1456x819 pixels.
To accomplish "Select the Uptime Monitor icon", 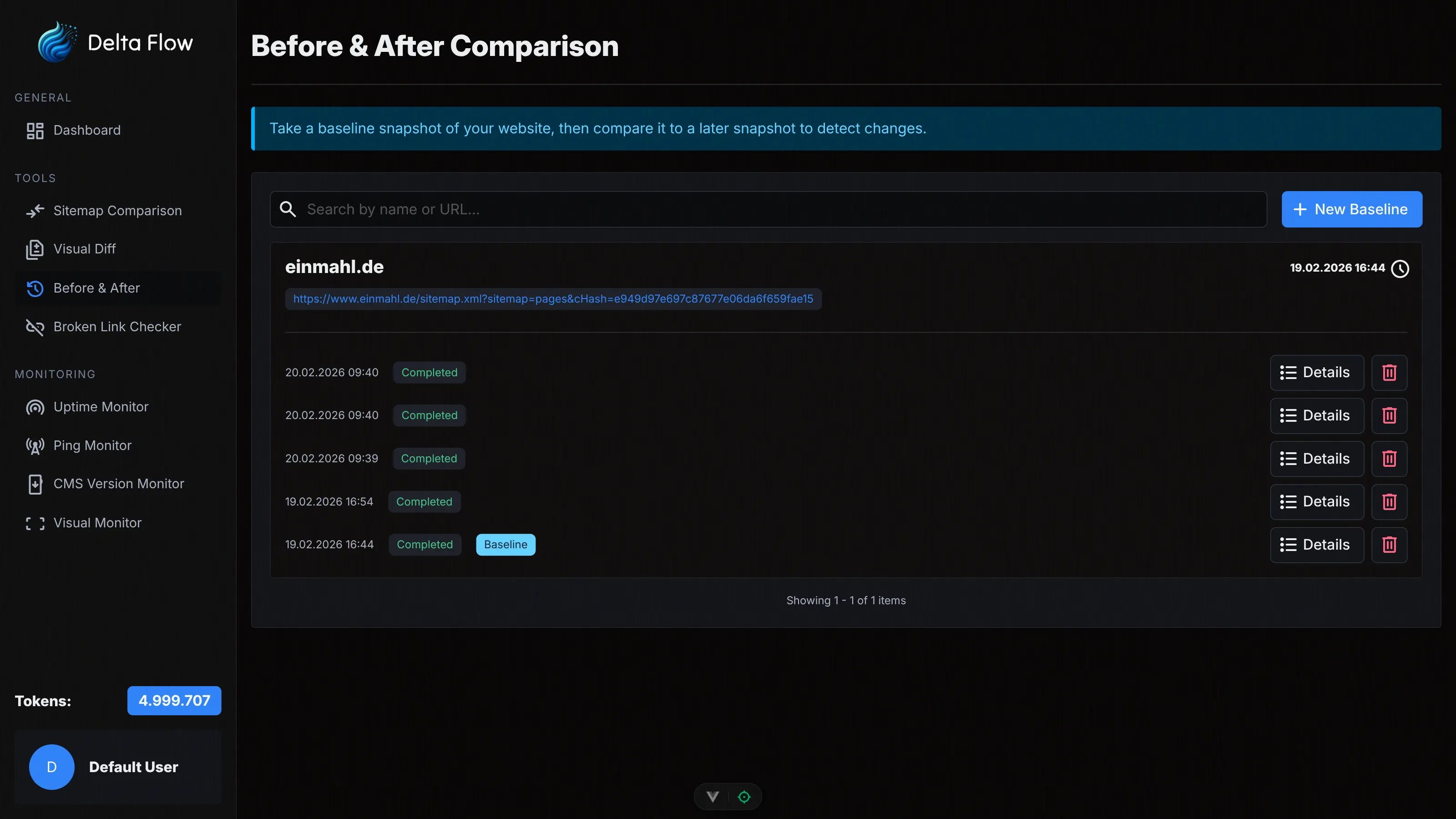I will (35, 407).
